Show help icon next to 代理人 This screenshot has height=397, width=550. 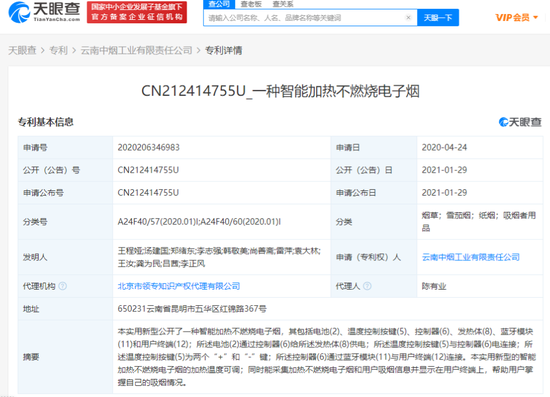click(367, 286)
